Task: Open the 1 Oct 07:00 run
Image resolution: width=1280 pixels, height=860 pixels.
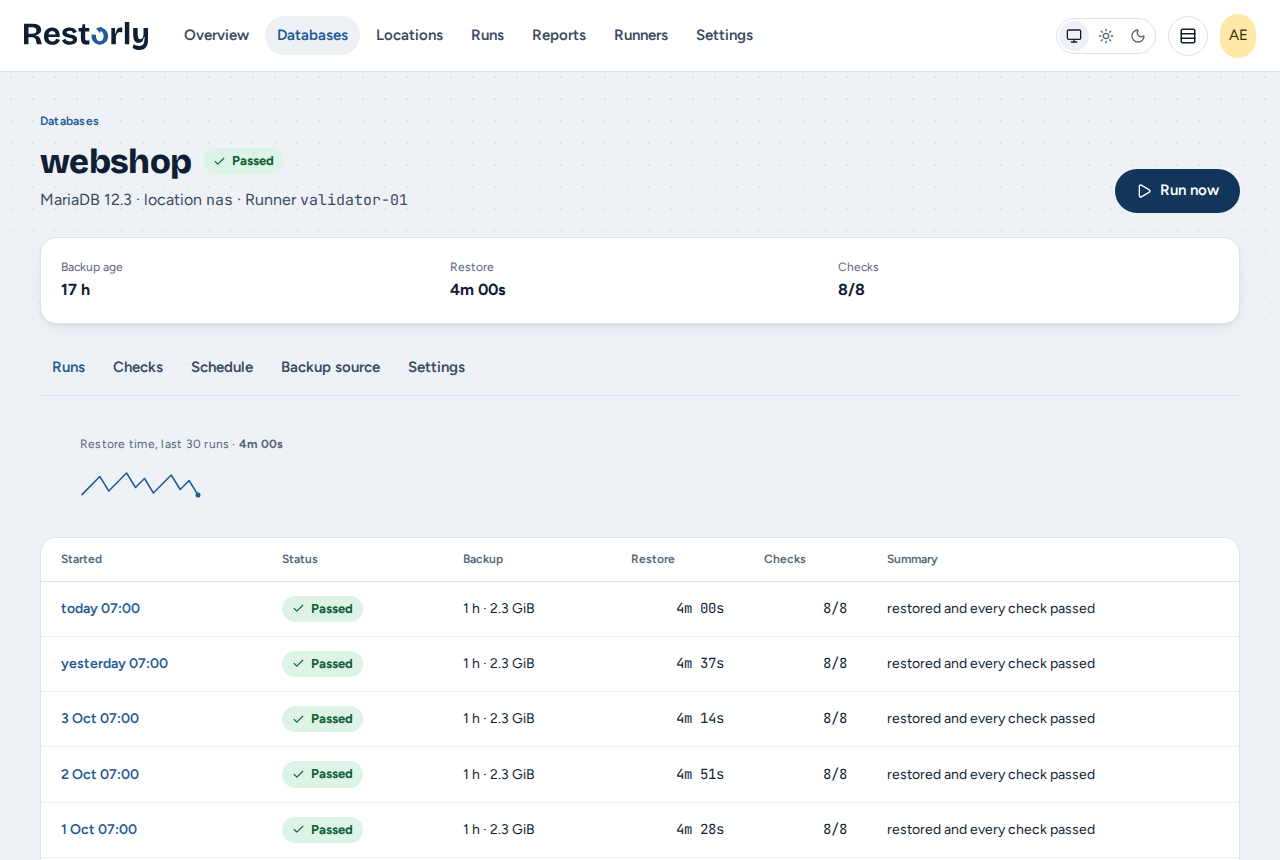Action: (99, 829)
